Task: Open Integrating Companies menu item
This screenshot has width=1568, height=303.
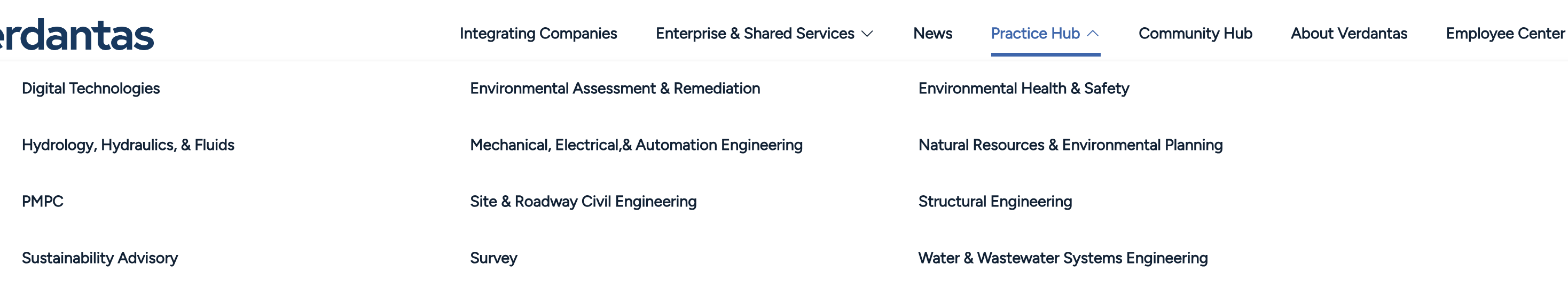Action: click(538, 34)
